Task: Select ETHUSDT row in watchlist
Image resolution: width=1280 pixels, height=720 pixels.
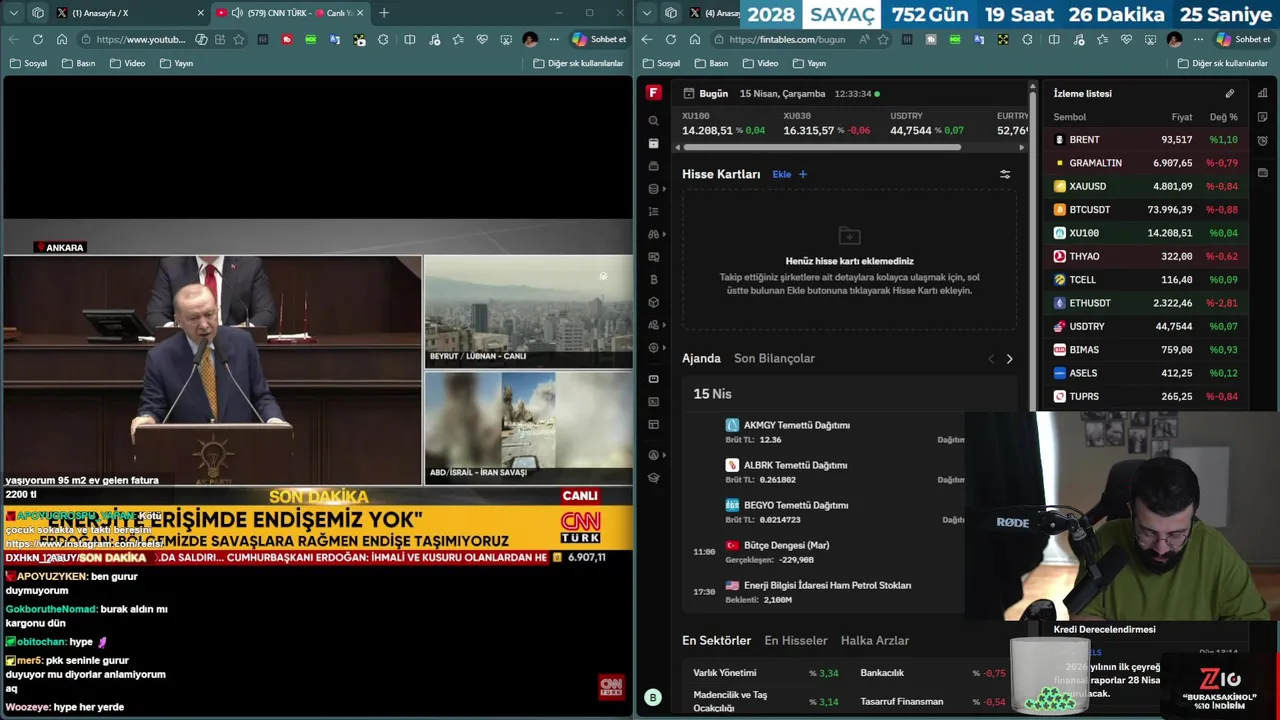Action: tap(1146, 303)
